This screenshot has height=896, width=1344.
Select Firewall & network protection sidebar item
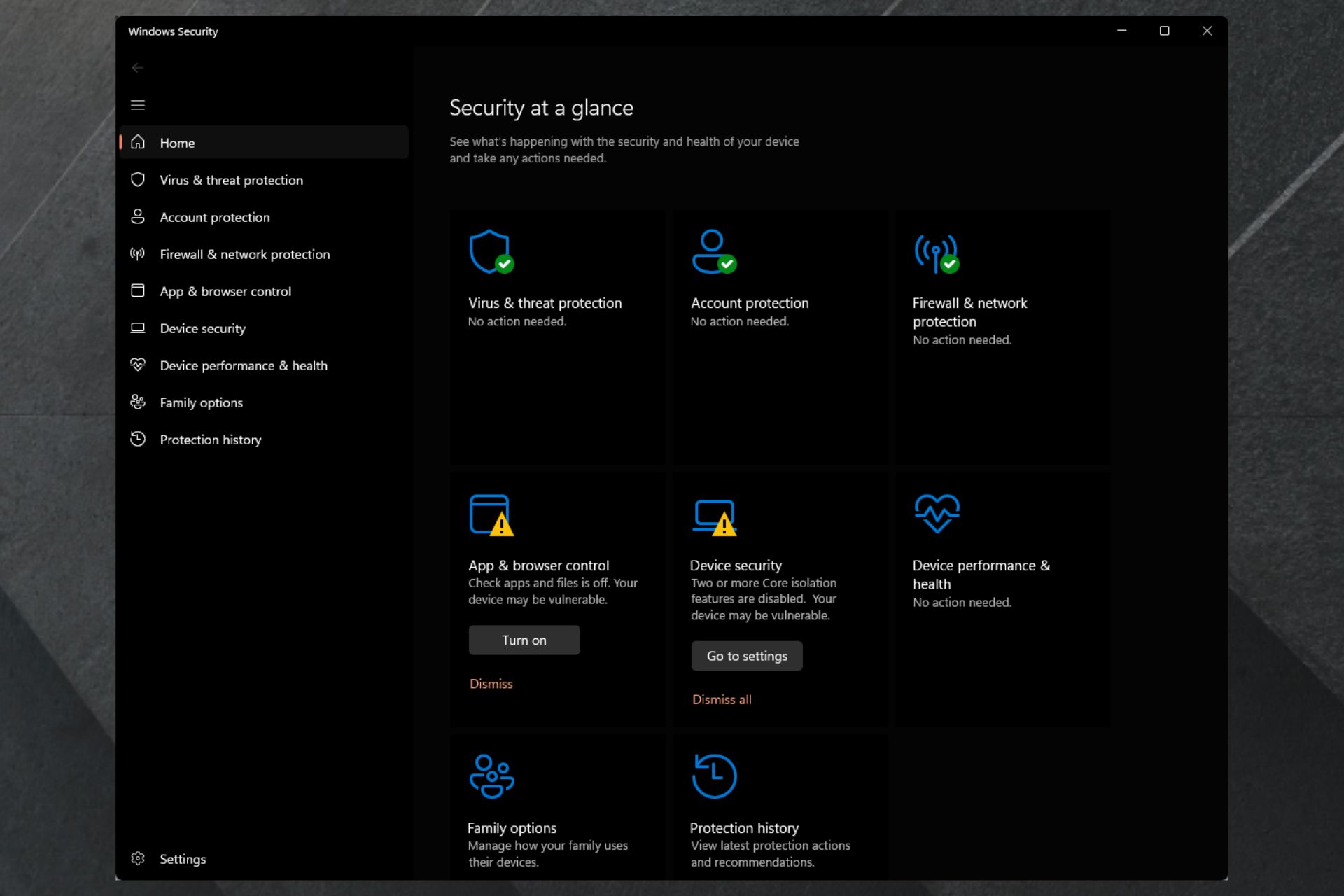[264, 254]
